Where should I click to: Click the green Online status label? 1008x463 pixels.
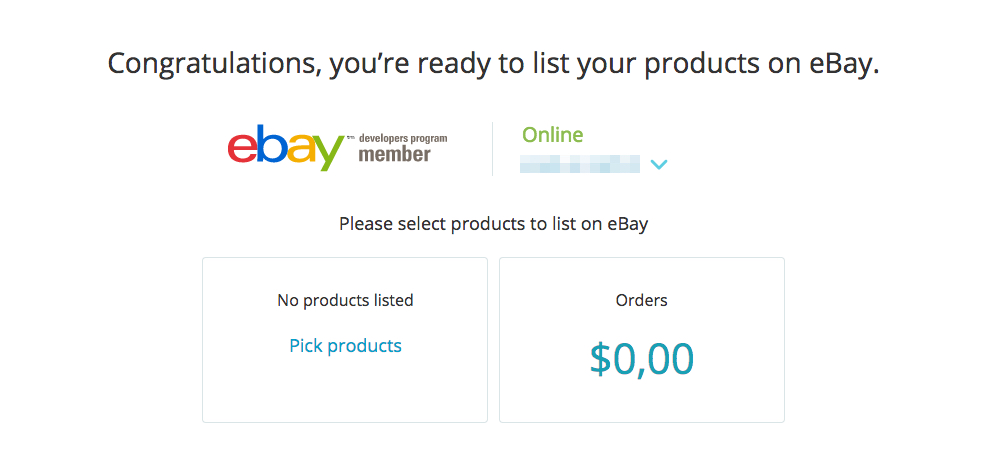[552, 134]
